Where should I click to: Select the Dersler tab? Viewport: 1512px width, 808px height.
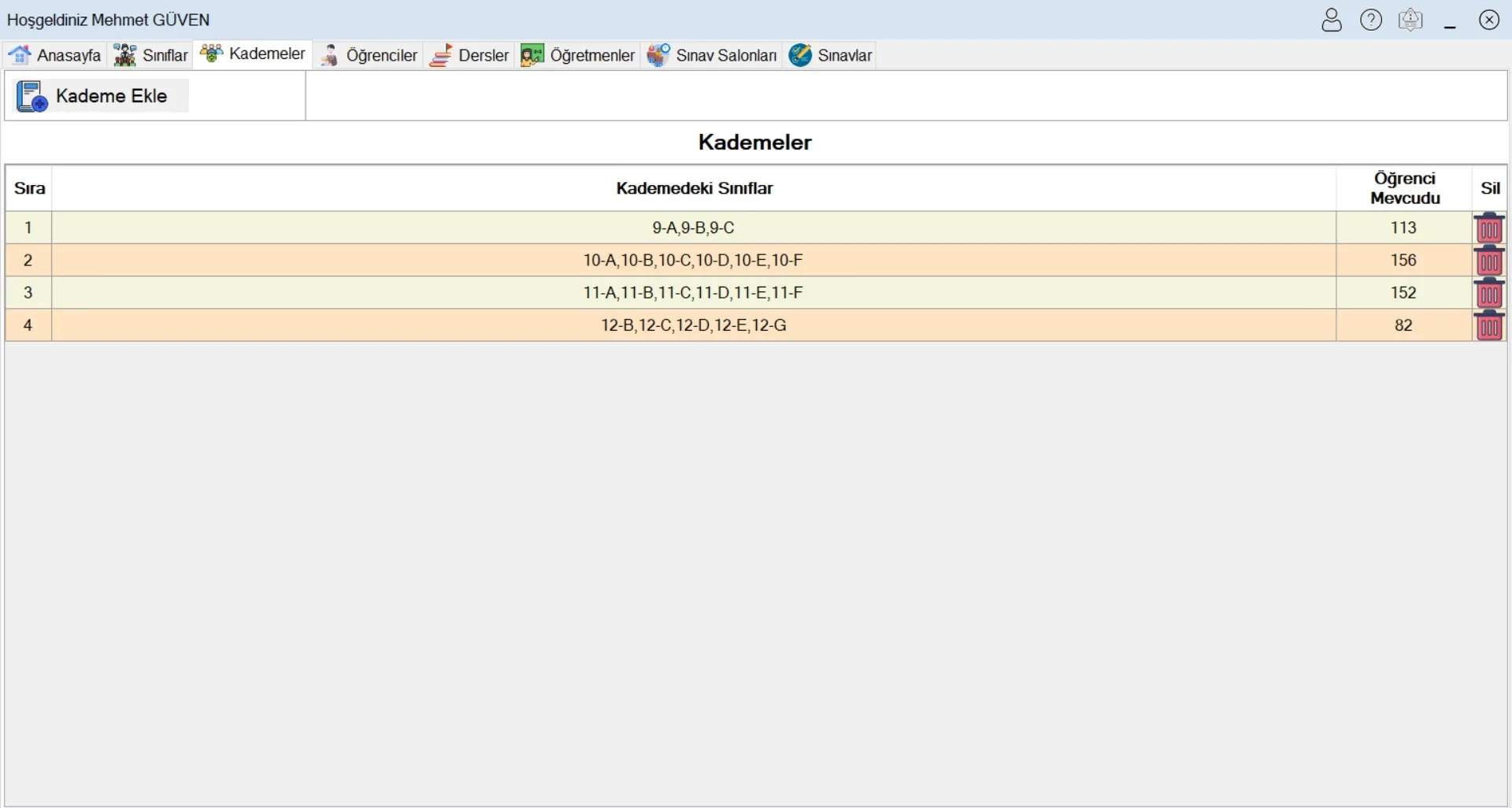470,55
